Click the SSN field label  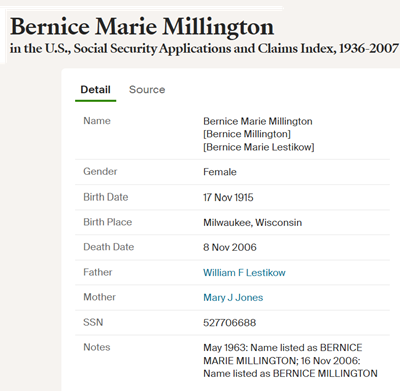[x=93, y=322]
